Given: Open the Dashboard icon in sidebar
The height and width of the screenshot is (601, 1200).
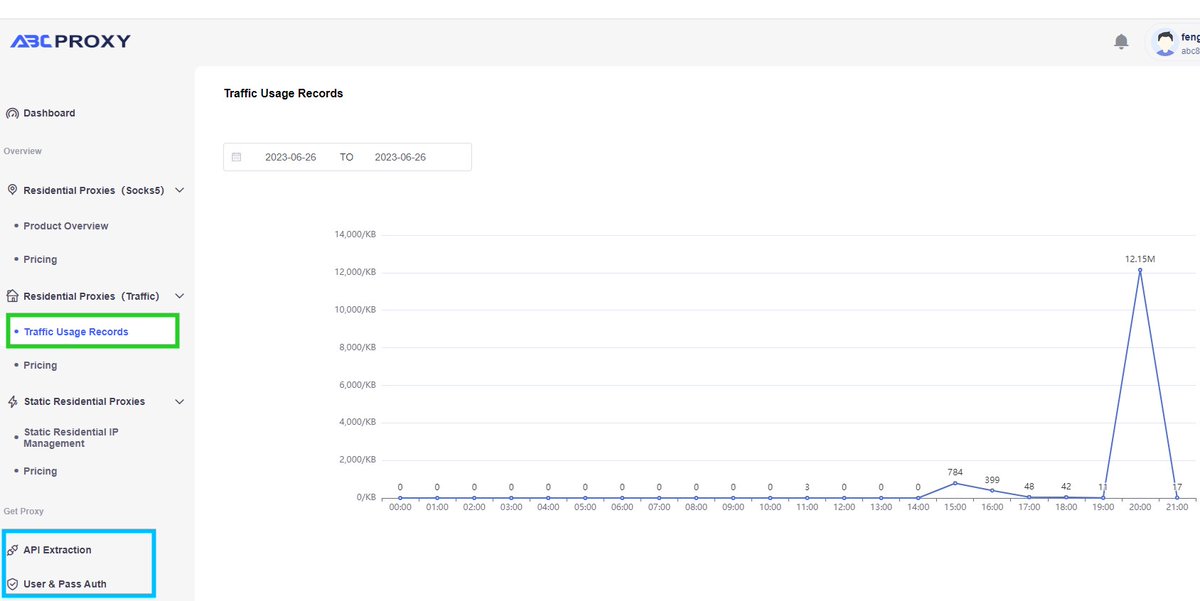Looking at the screenshot, I should pyautogui.click(x=11, y=113).
